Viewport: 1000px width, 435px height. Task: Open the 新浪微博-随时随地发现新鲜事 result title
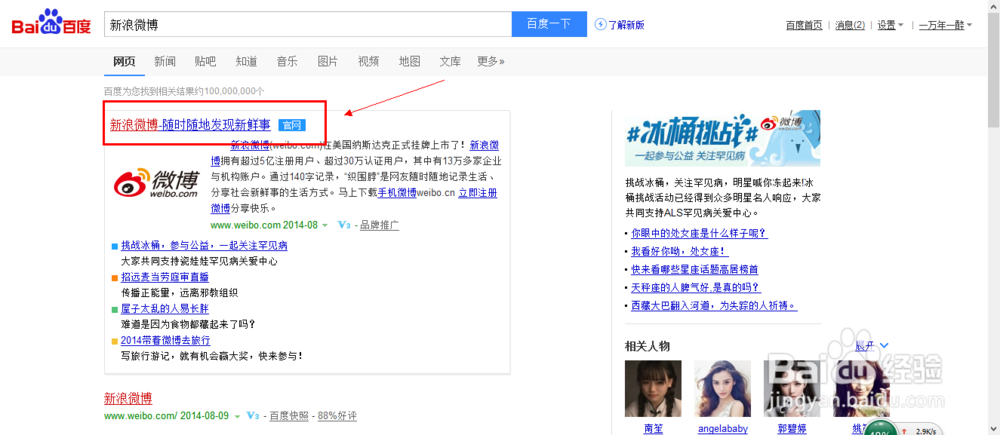coord(190,124)
